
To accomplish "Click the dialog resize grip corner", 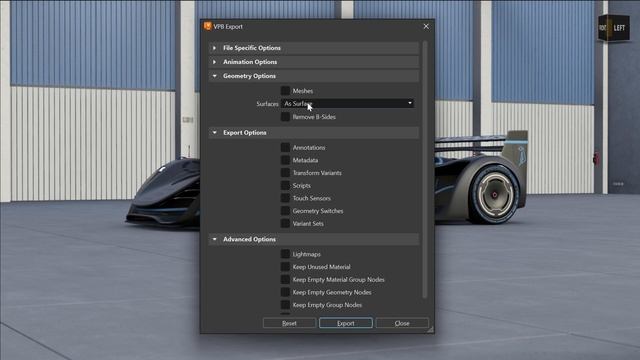I will coord(430,330).
